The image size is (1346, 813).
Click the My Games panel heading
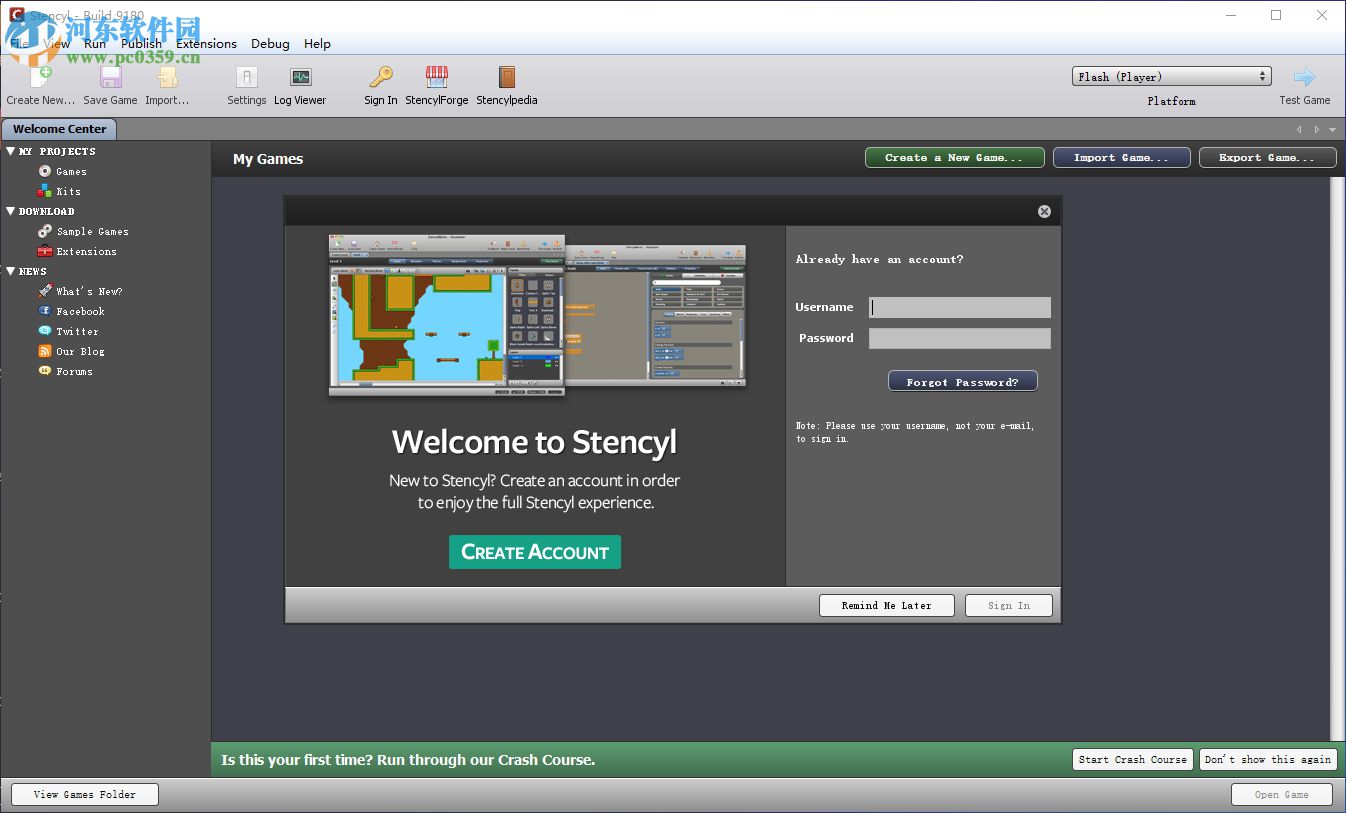(268, 159)
